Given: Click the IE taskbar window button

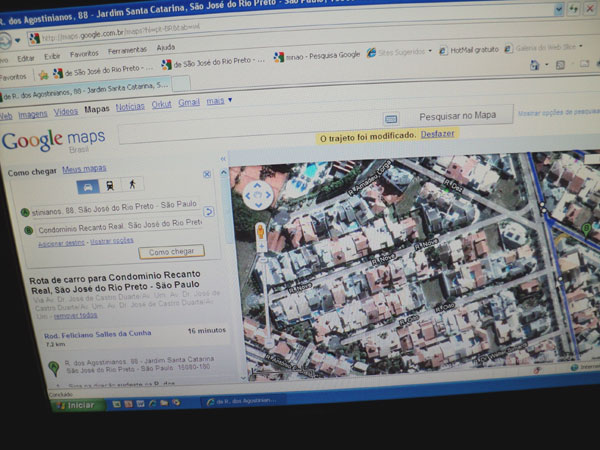Looking at the screenshot, I should (x=243, y=401).
